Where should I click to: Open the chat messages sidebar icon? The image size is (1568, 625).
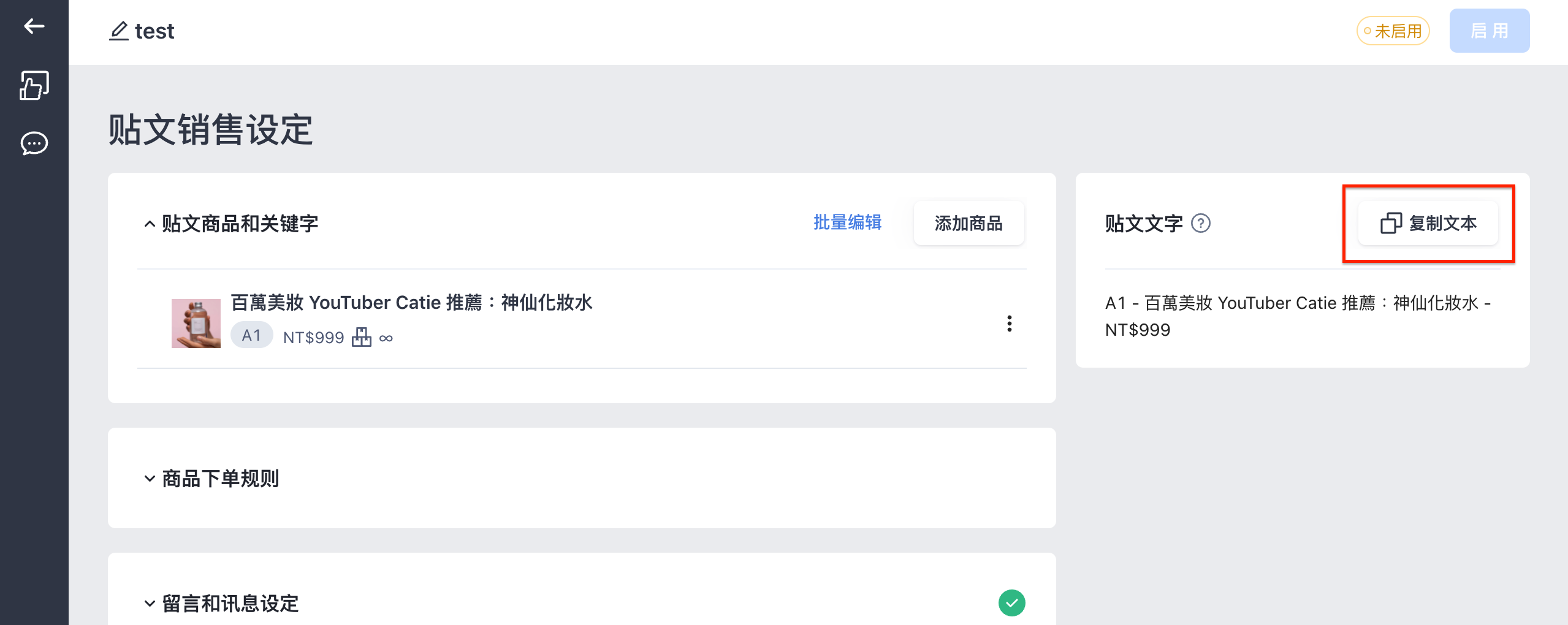(x=34, y=143)
